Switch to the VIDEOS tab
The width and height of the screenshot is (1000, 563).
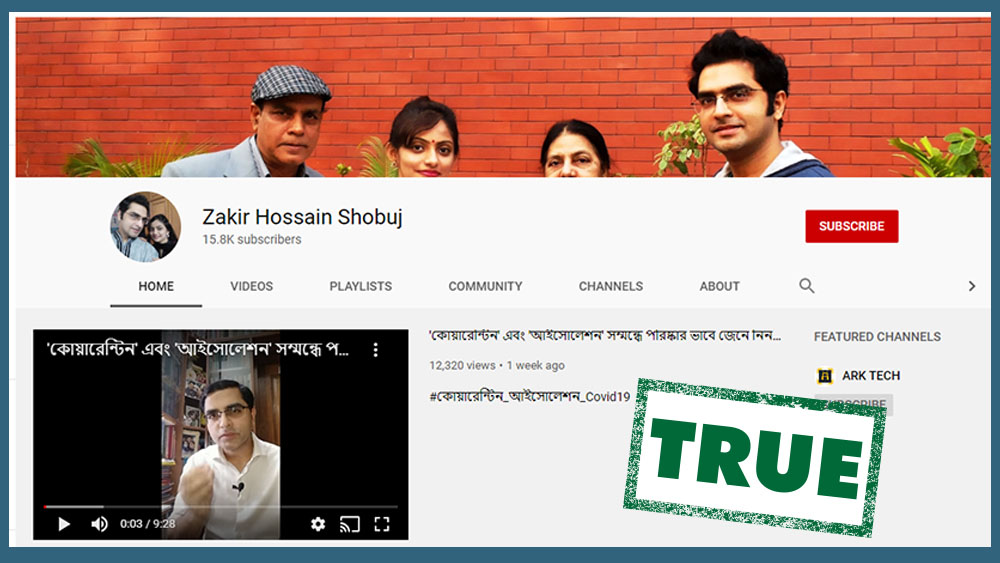[251, 286]
